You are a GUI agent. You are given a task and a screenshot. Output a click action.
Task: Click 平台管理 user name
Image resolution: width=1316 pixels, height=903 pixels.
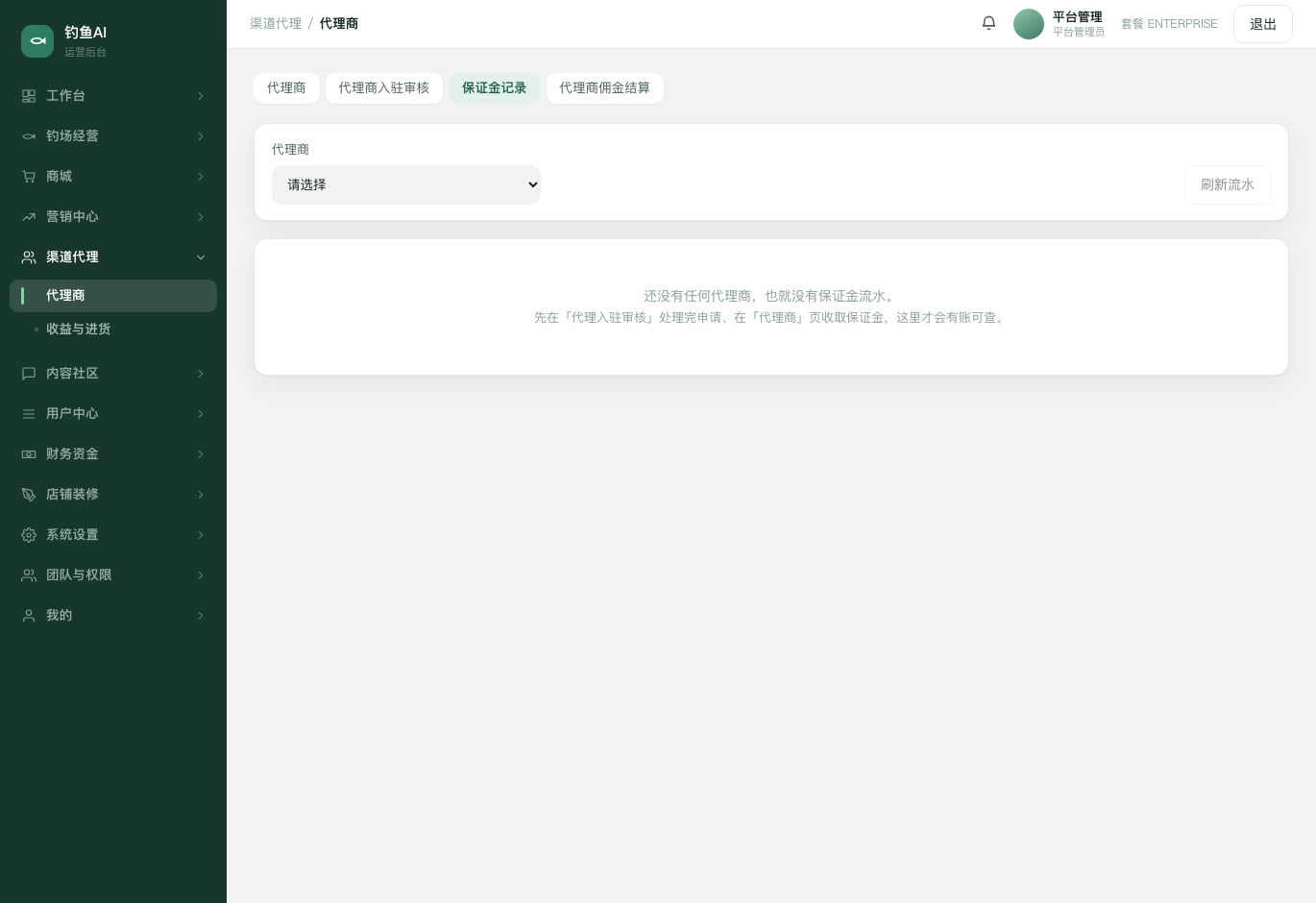(x=1078, y=16)
